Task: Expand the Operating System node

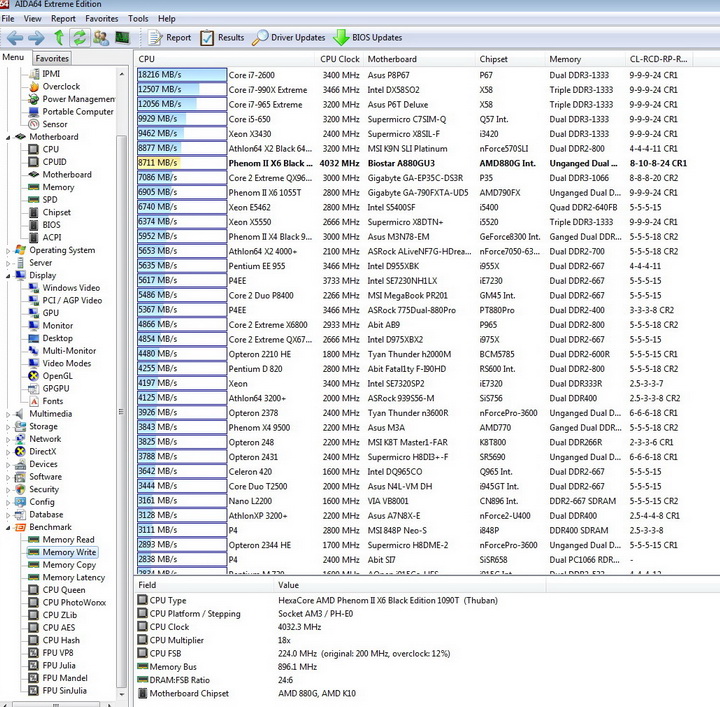Action: 8,251
